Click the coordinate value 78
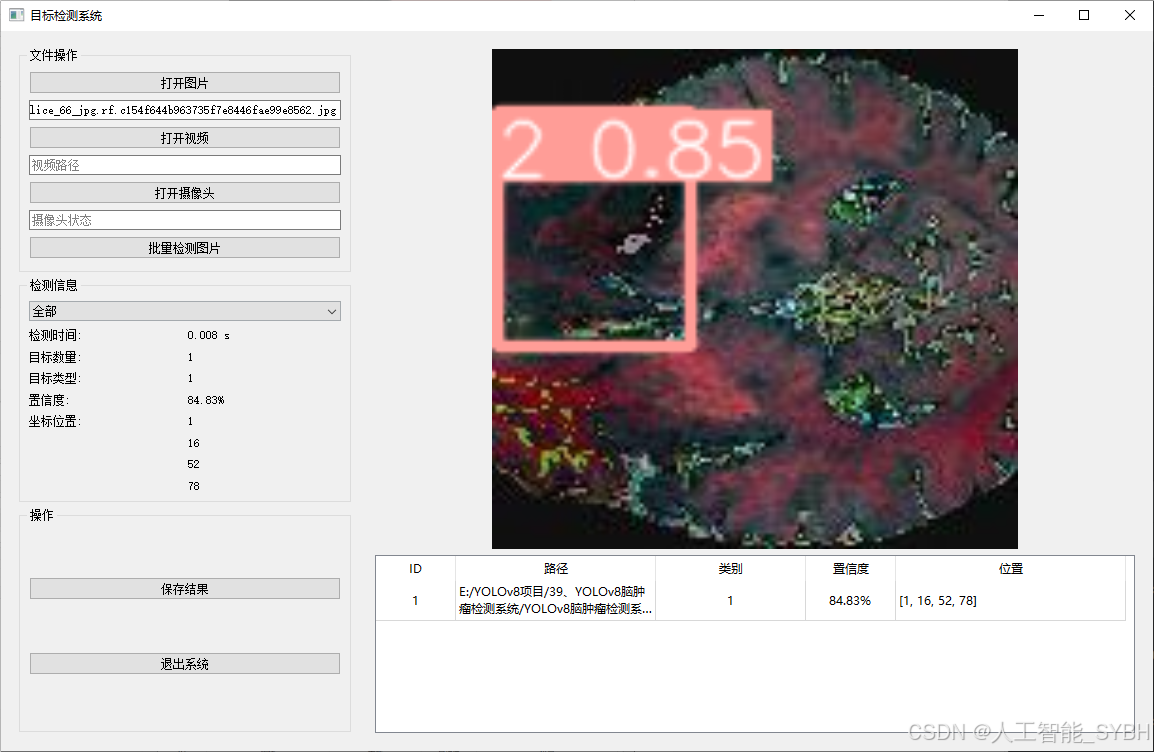The height and width of the screenshot is (752, 1154). 194,486
